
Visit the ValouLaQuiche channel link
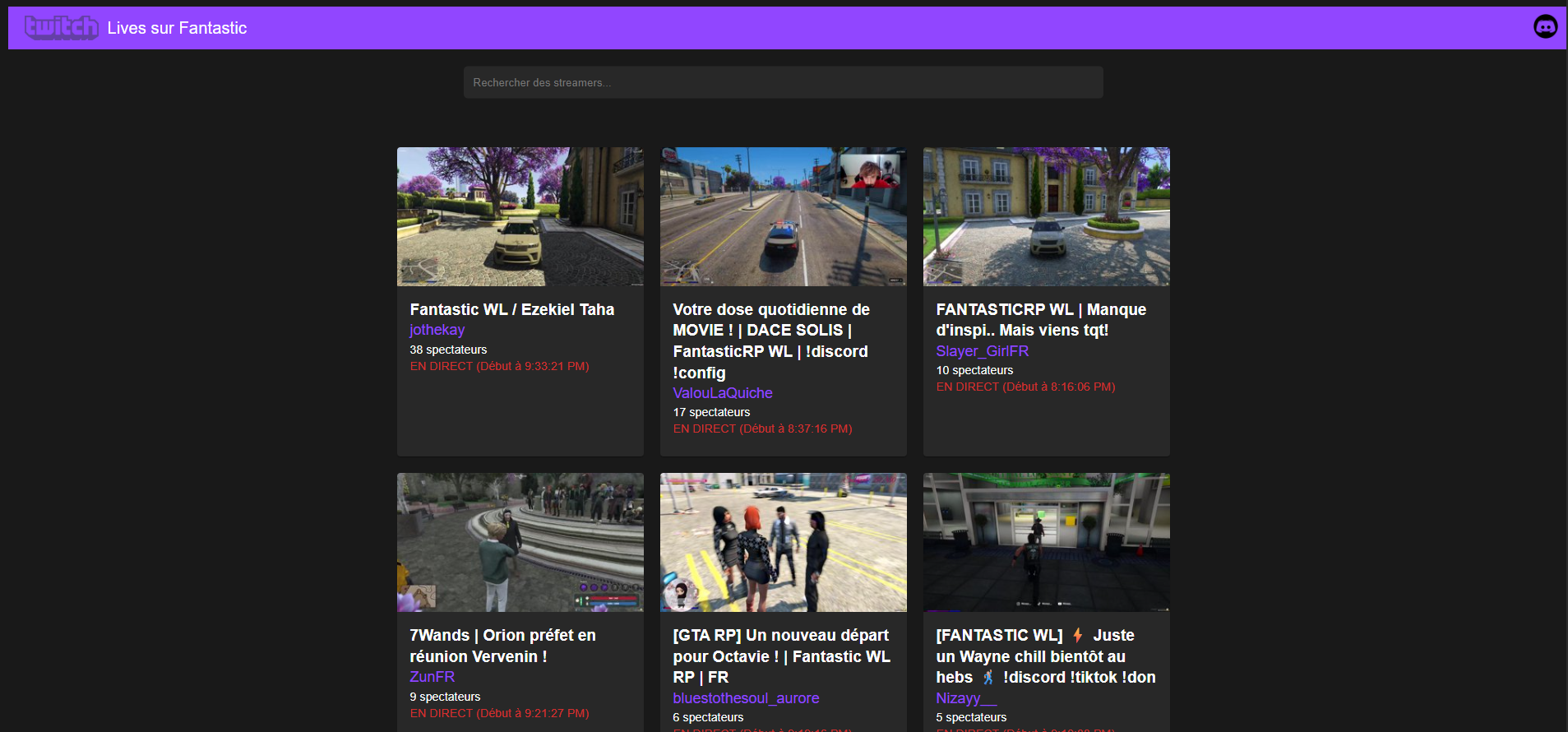(x=722, y=393)
